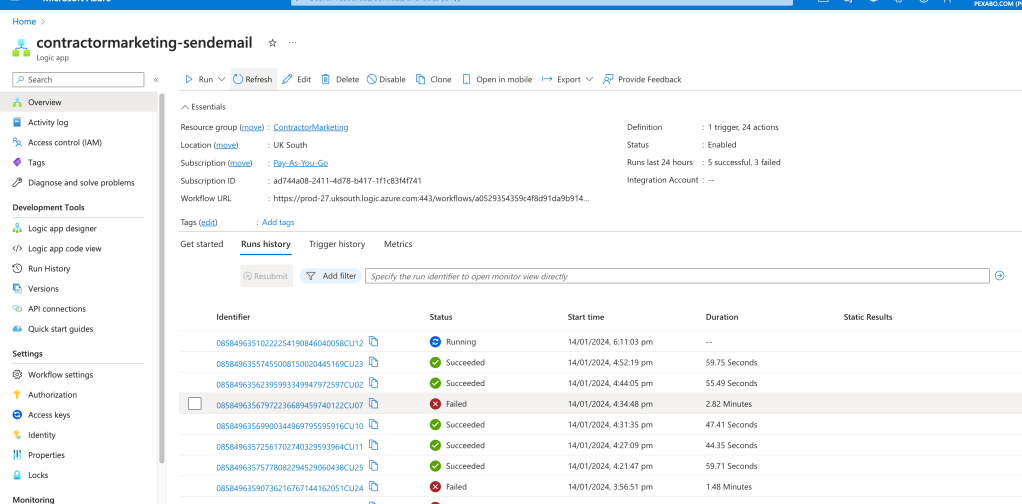Click move link next to Resource group
The height and width of the screenshot is (504, 1022).
[x=251, y=127]
